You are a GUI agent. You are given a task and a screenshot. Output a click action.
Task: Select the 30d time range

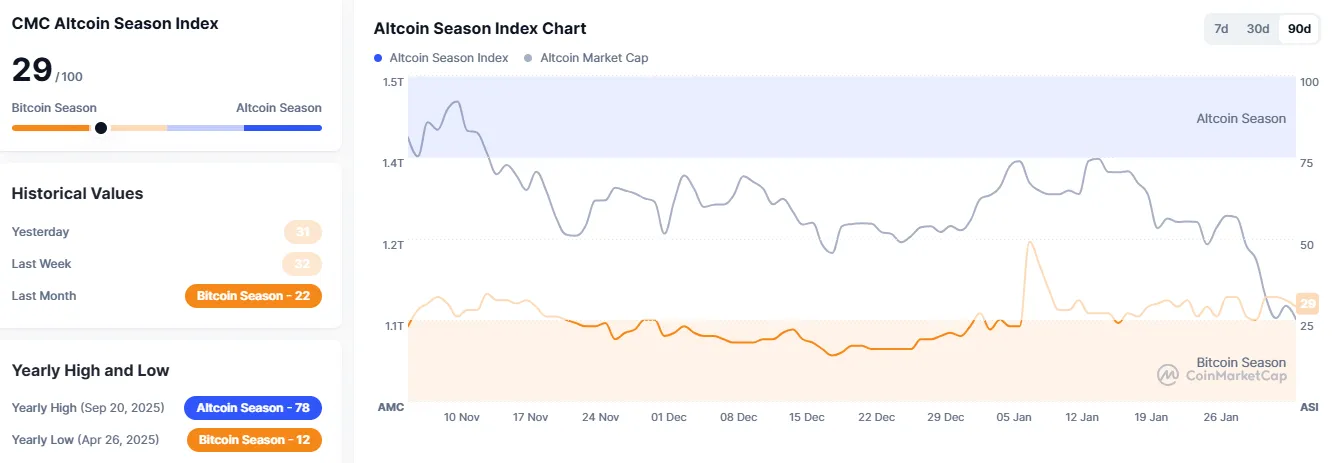1257,29
